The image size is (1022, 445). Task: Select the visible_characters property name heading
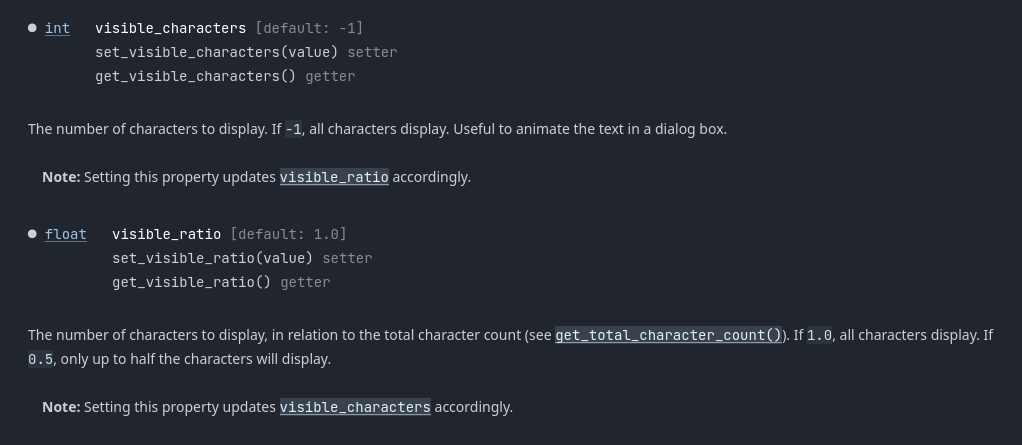pos(171,28)
